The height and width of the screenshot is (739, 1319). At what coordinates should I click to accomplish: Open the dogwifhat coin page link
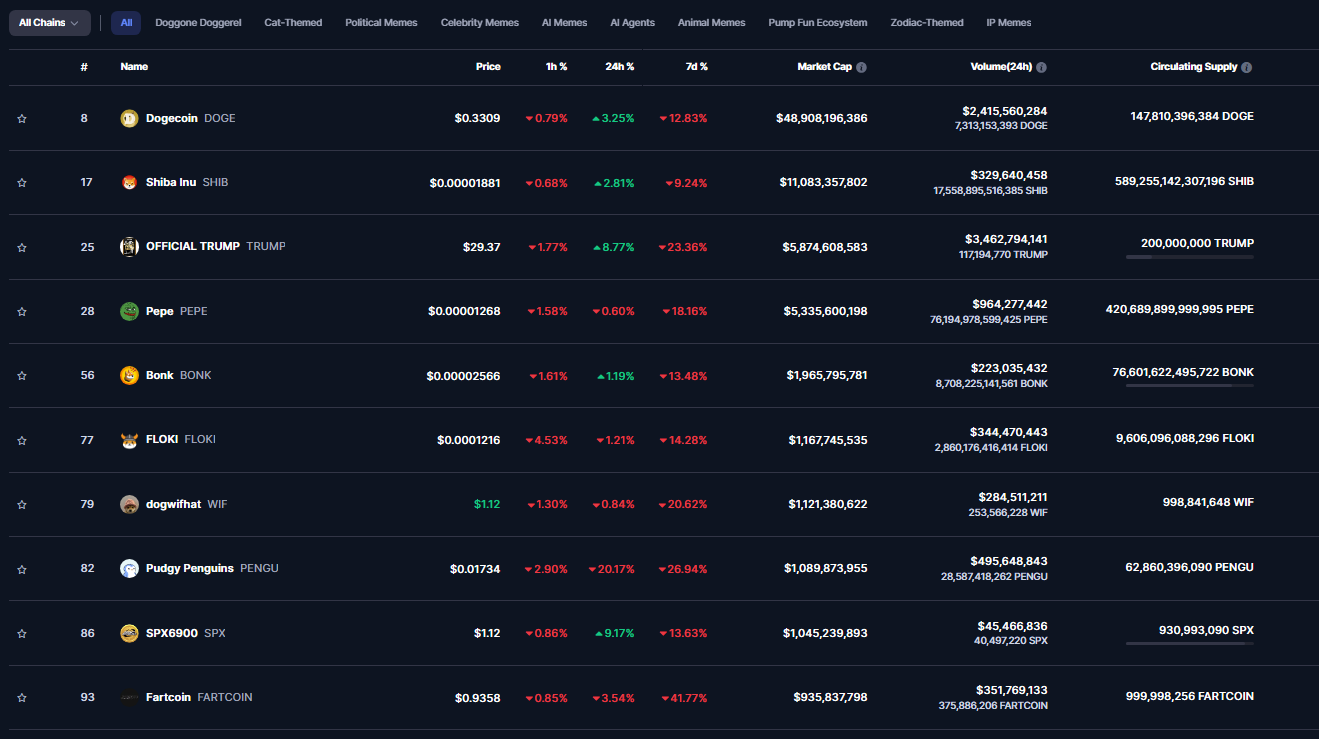coord(173,504)
